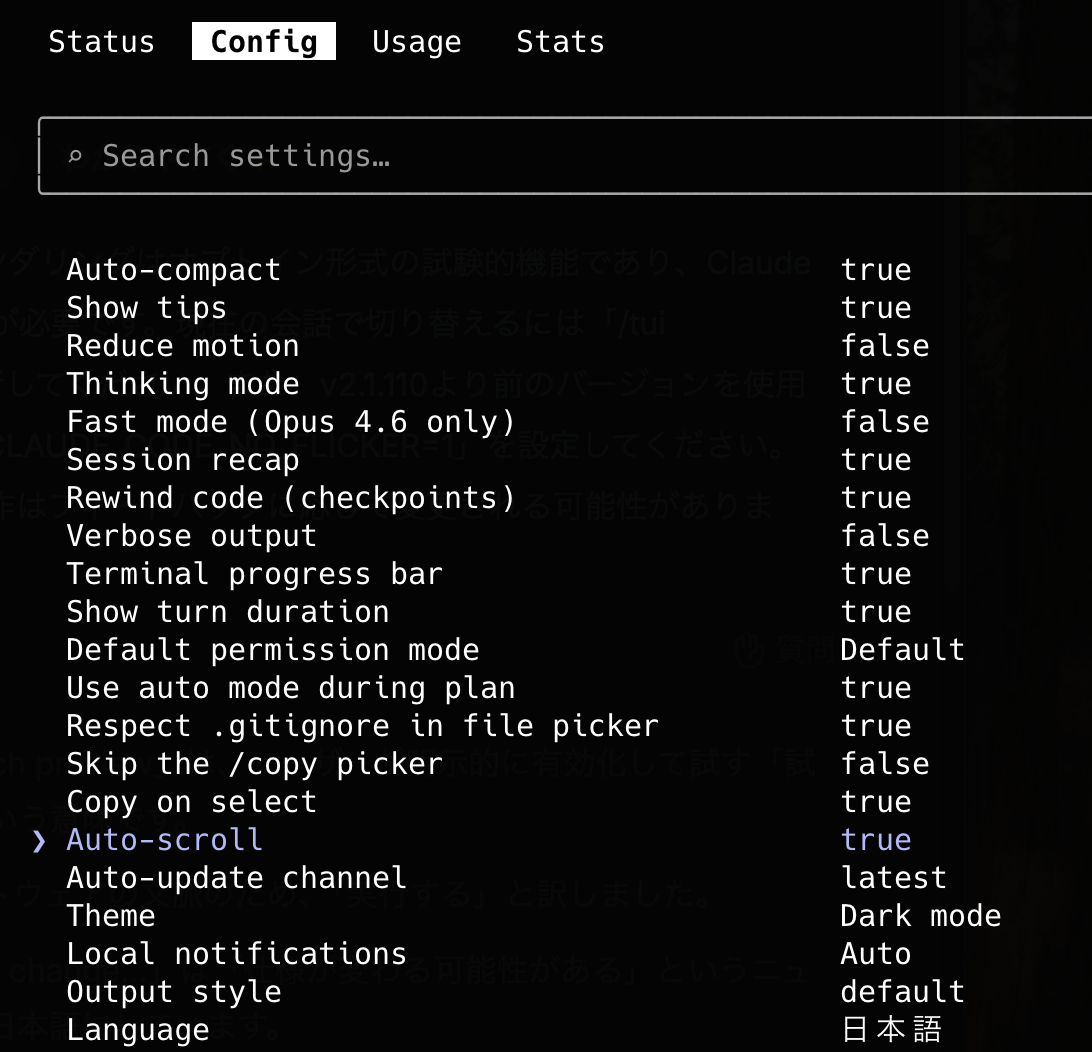
Task: Enable Reduce motion option
Action: (183, 346)
